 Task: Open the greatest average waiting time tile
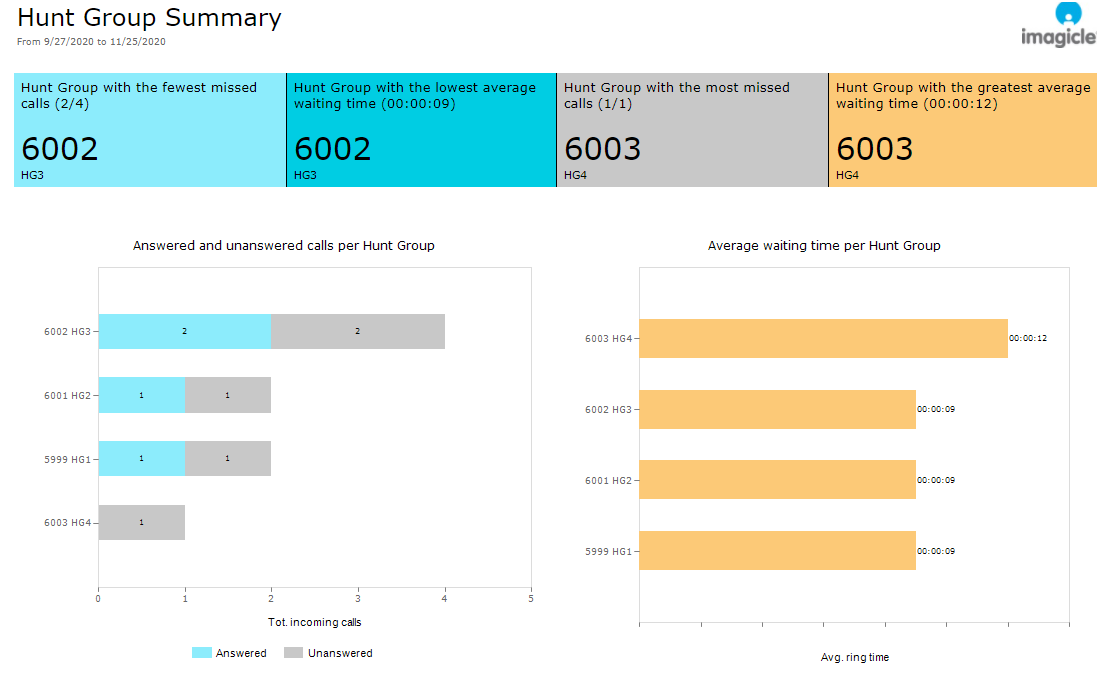pyautogui.click(x=963, y=130)
